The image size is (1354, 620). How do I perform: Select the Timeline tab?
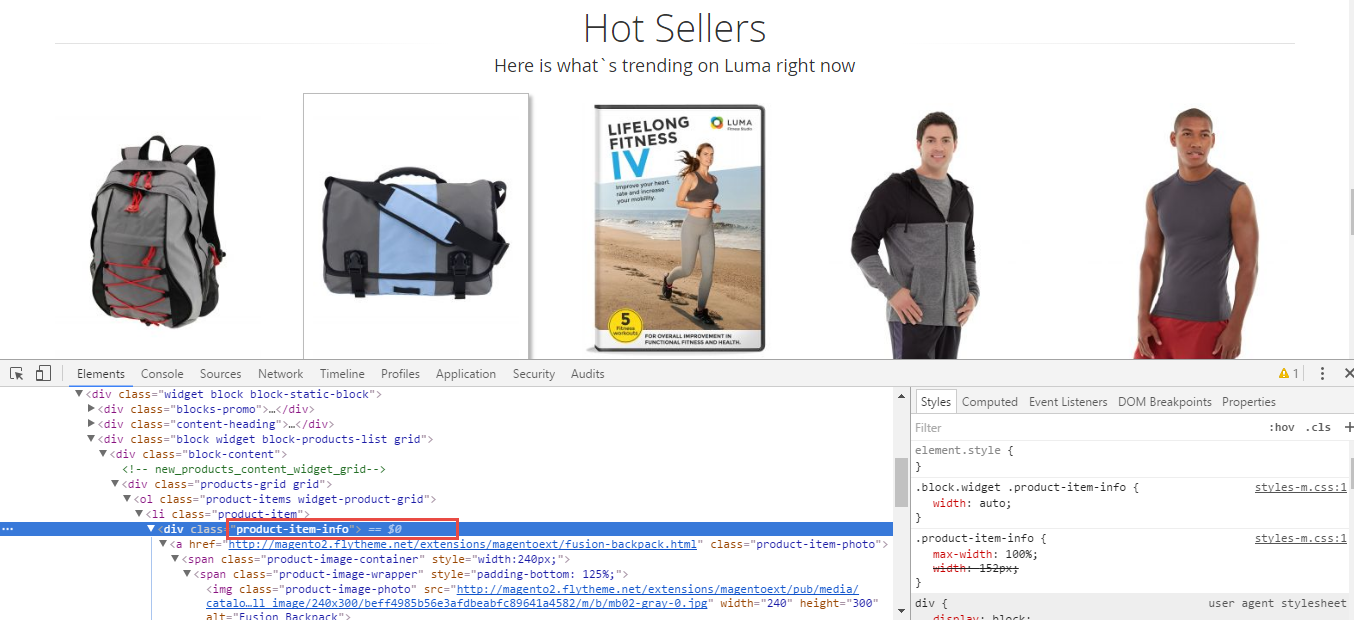(x=342, y=373)
